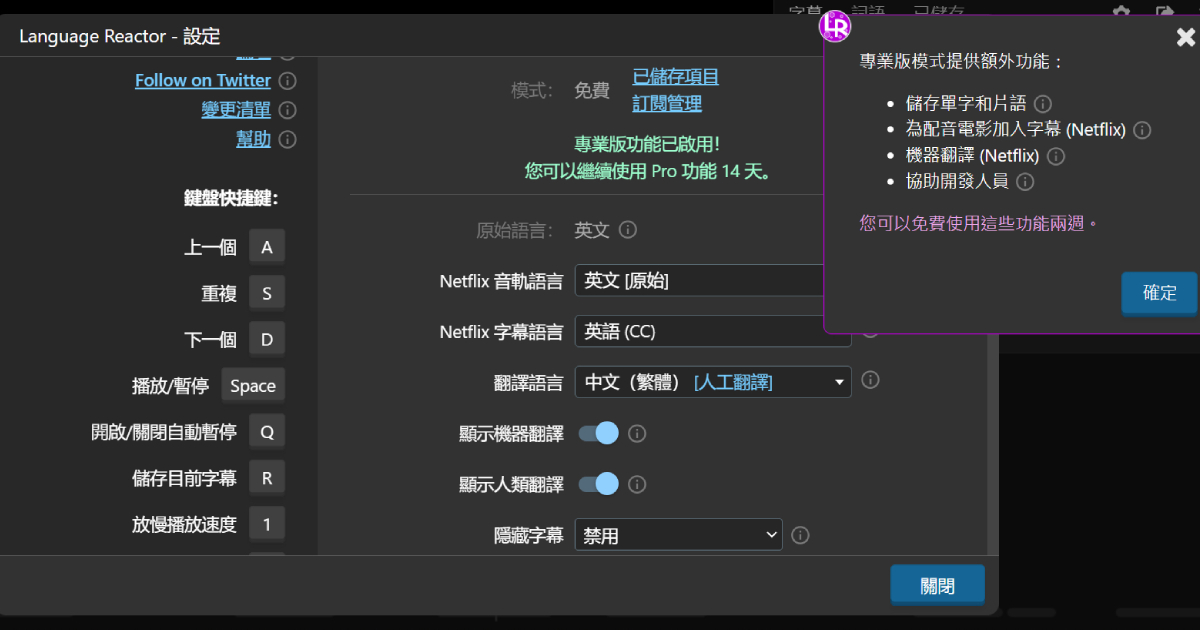
Task: Click the R key for 儲存目前字幕
Action: click(267, 478)
